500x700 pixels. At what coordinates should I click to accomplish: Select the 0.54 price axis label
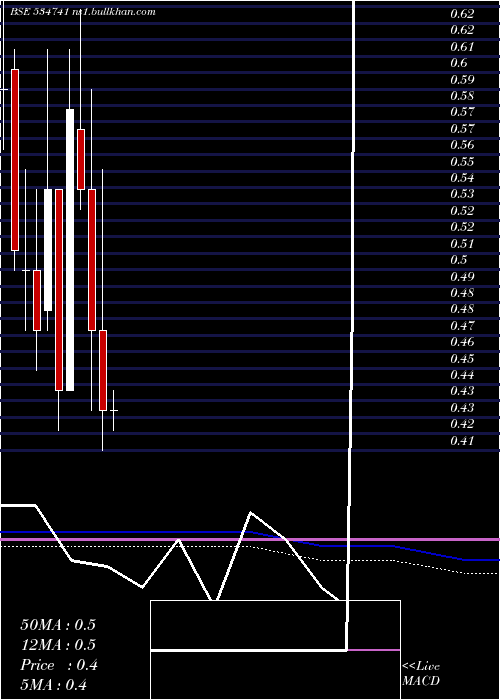[462, 178]
